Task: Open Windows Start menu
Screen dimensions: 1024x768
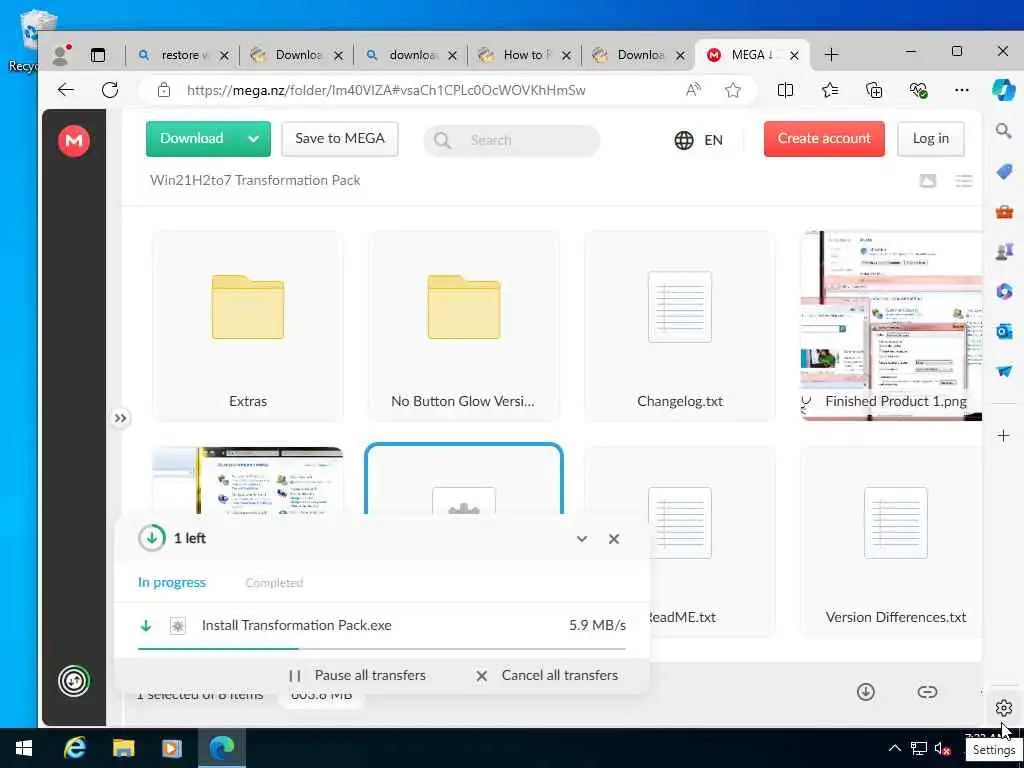Action: [24, 748]
